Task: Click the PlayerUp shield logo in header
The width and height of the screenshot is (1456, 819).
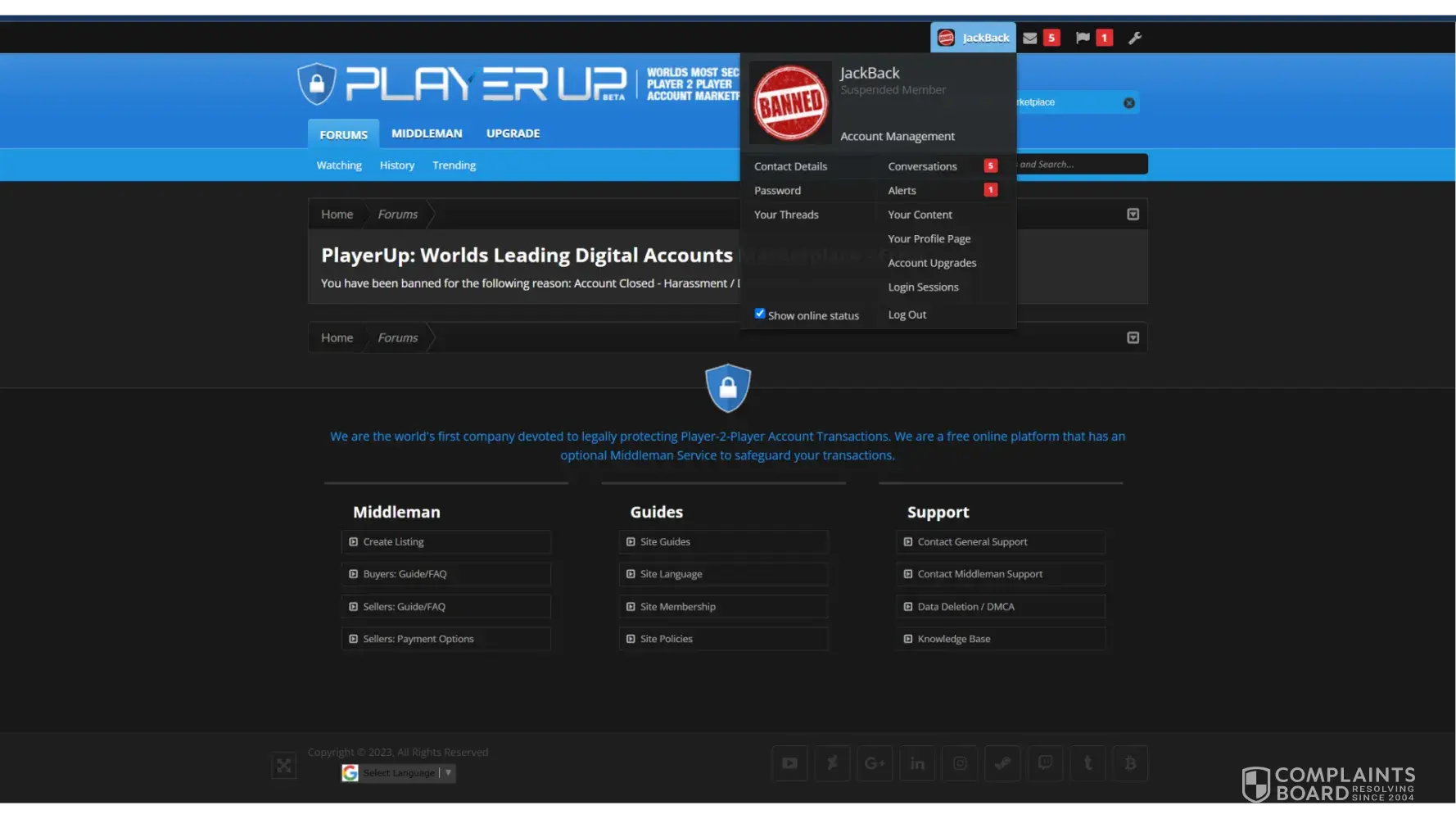Action: (317, 84)
